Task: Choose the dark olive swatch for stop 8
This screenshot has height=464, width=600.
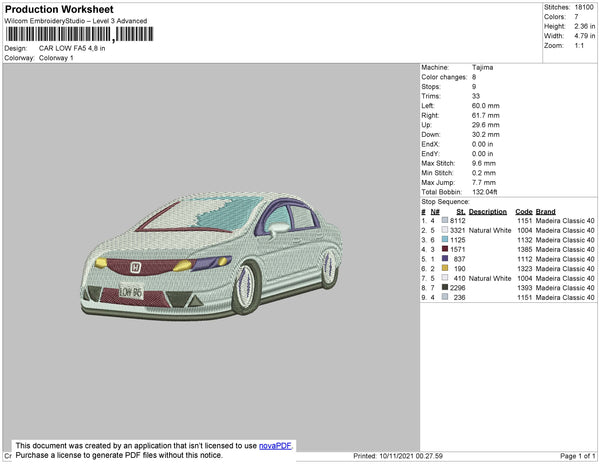Action: click(x=445, y=288)
